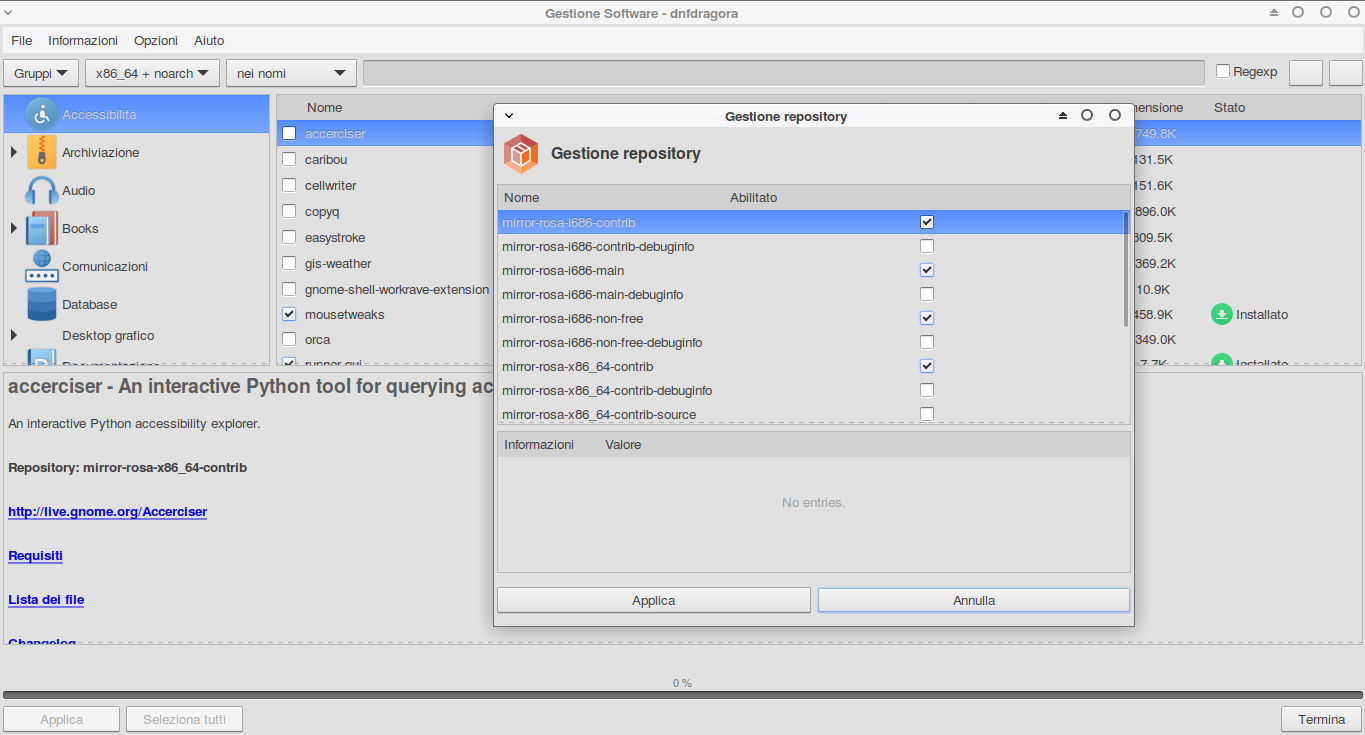
Task: Tick the easystroke package checkbox
Action: coord(289,237)
